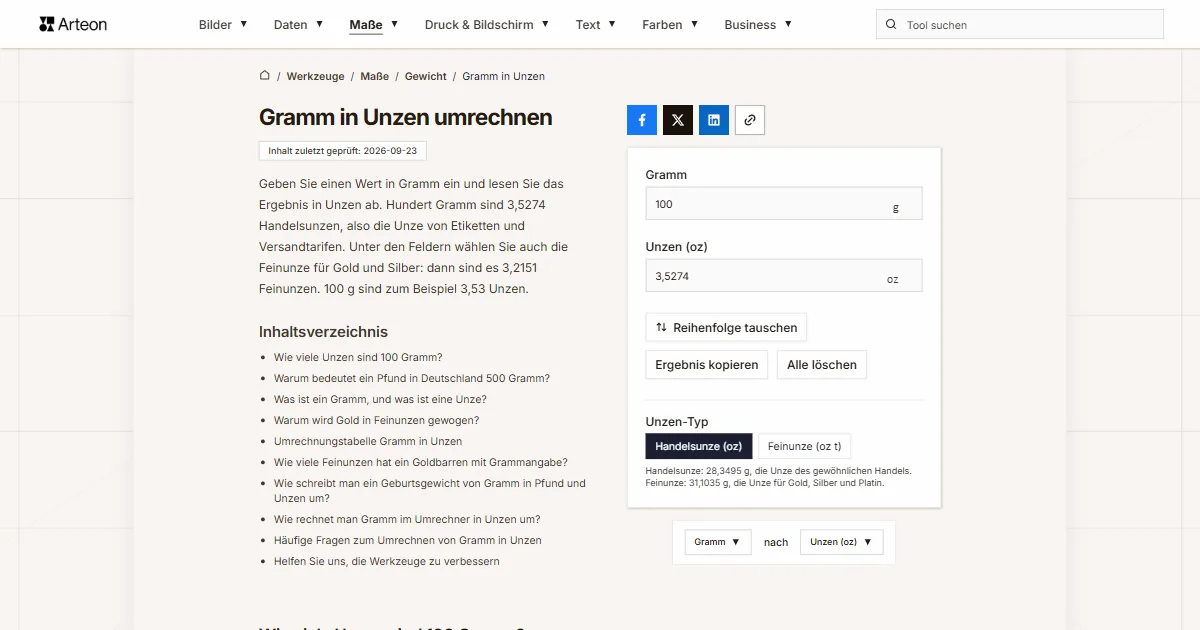Select Handelsunze (oz) type
The height and width of the screenshot is (630, 1200).
click(699, 446)
